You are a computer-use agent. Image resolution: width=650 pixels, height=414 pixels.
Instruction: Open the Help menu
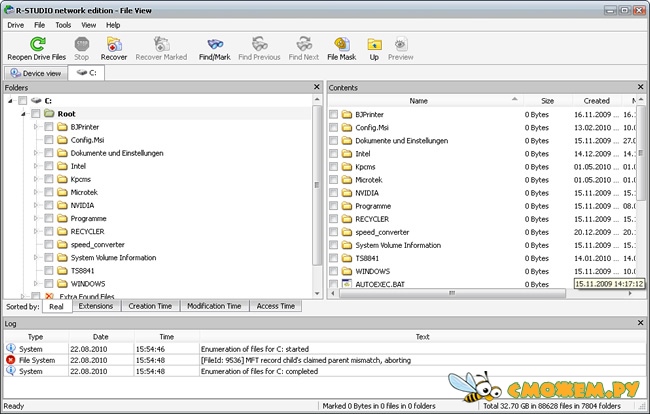click(x=113, y=25)
